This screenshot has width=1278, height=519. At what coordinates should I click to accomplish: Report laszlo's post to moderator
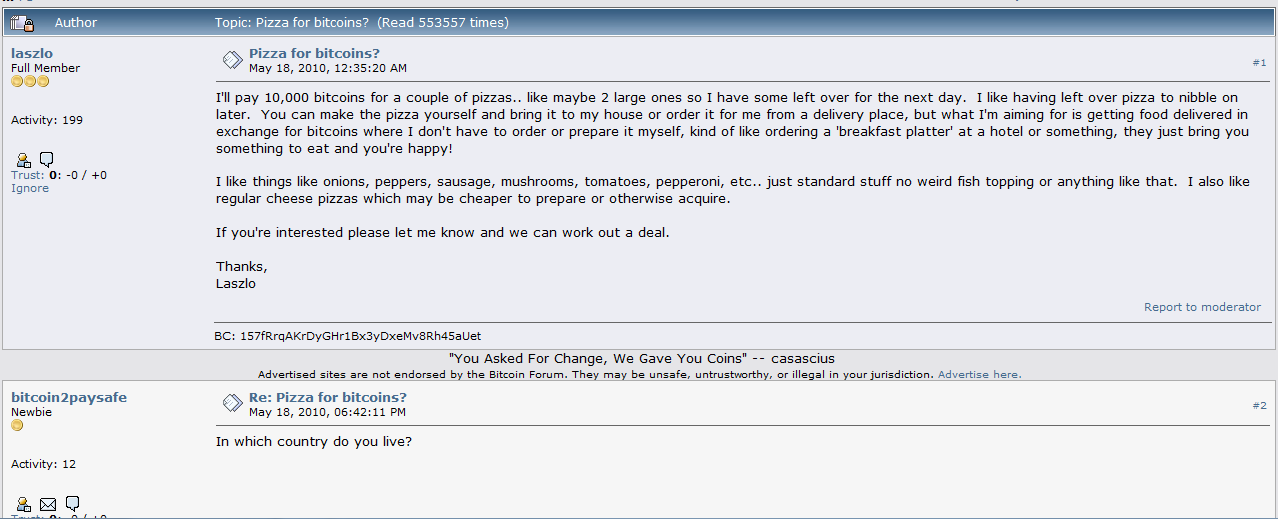pyautogui.click(x=1202, y=307)
